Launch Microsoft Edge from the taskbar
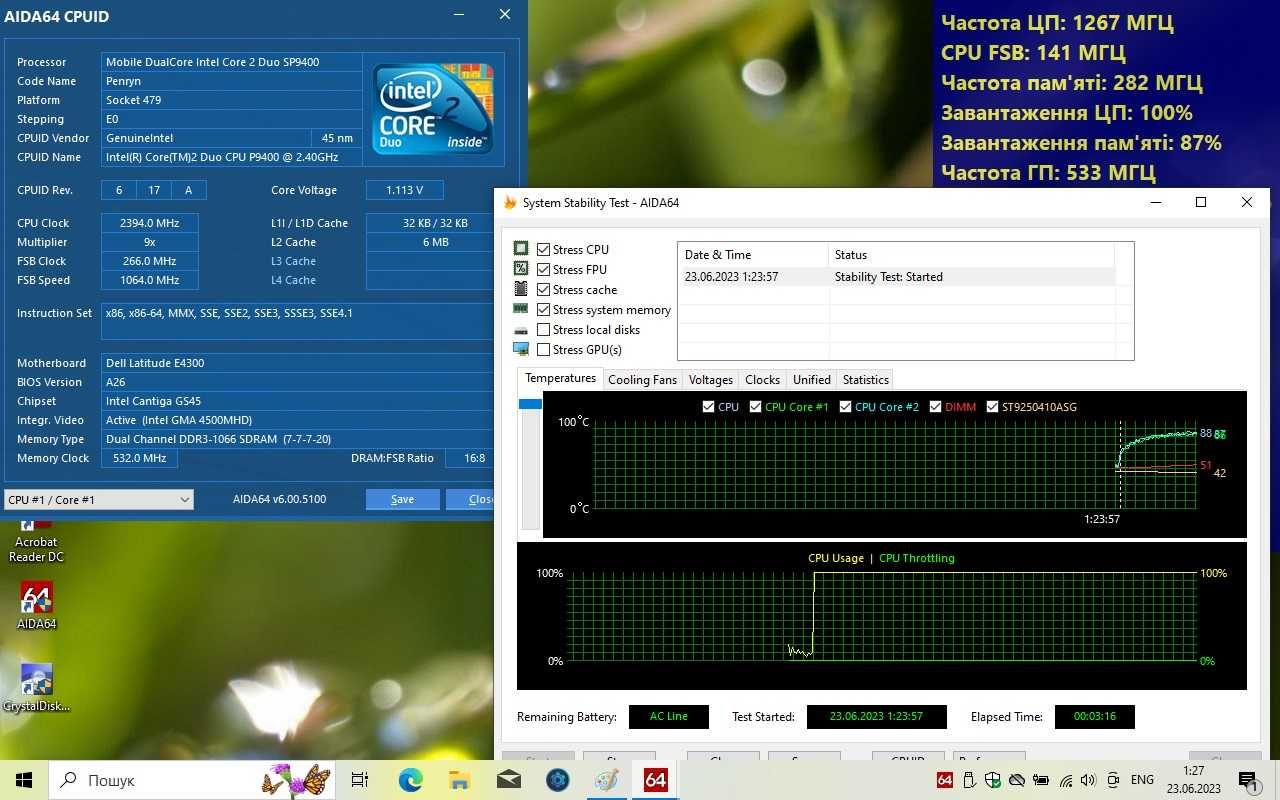Image resolution: width=1280 pixels, height=800 pixels. (410, 780)
